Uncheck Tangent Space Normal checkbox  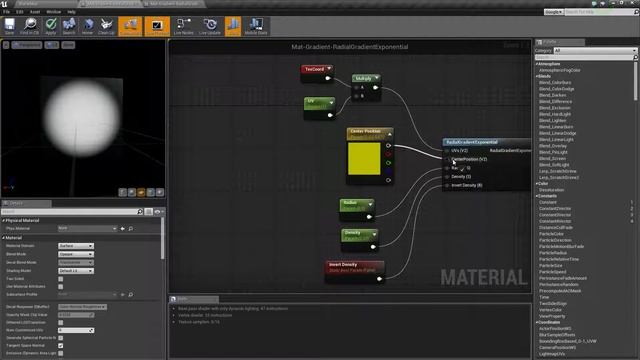coord(61,346)
